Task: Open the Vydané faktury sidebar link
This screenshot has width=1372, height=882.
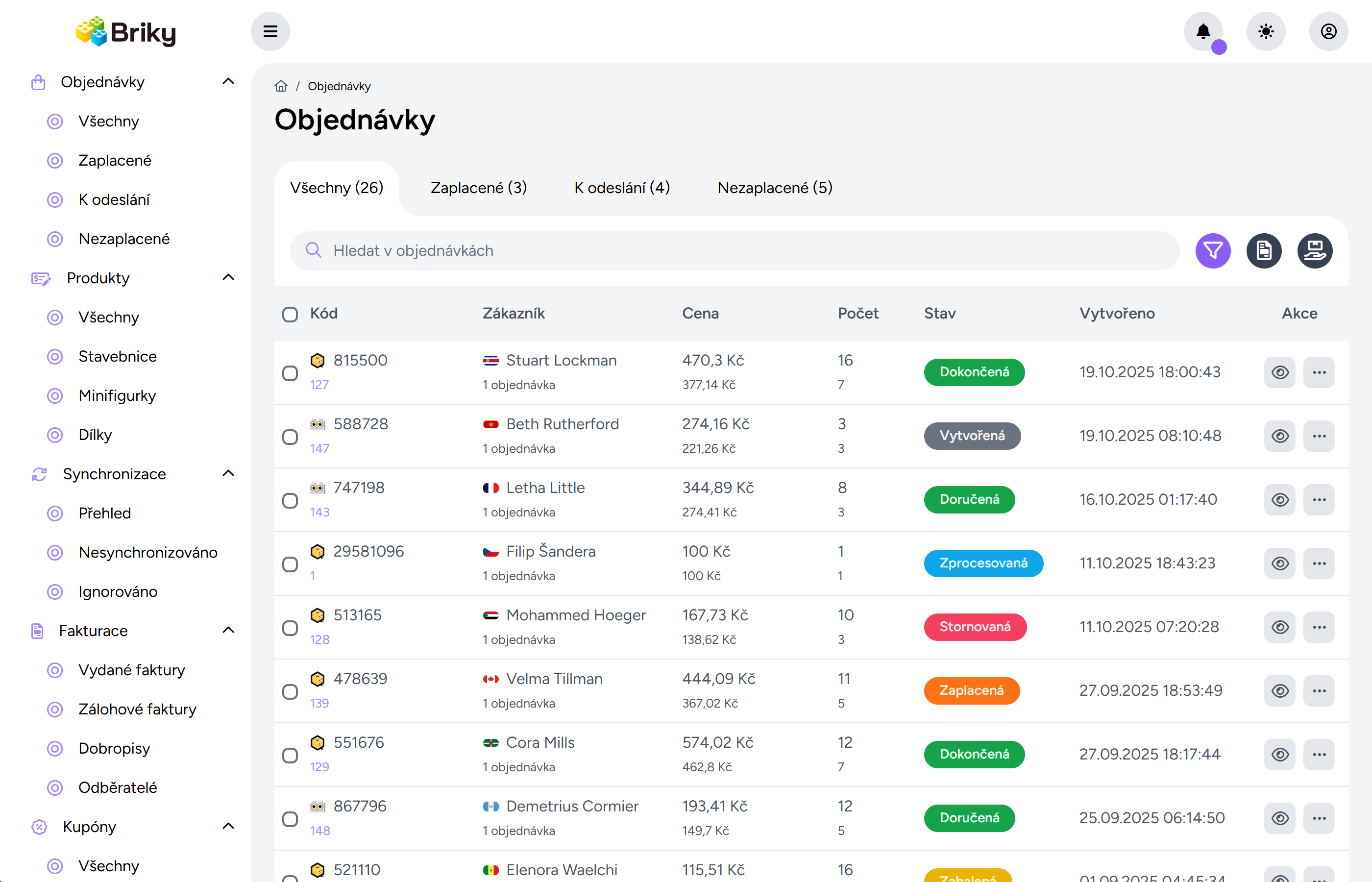Action: [x=132, y=670]
